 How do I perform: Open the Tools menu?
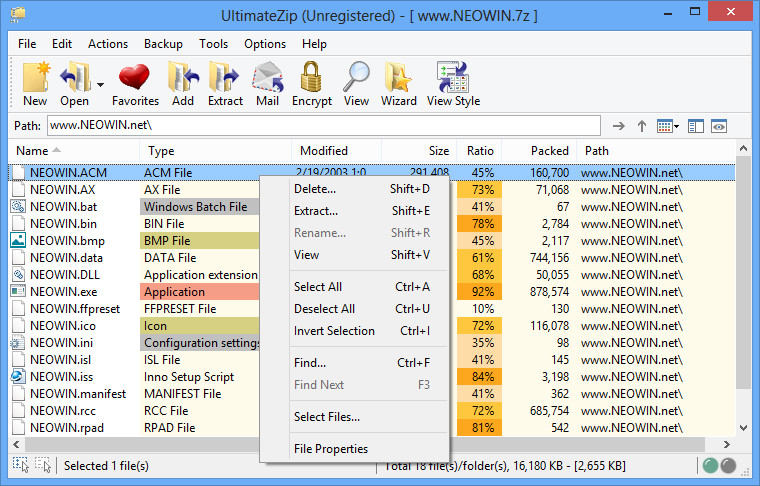coord(213,44)
